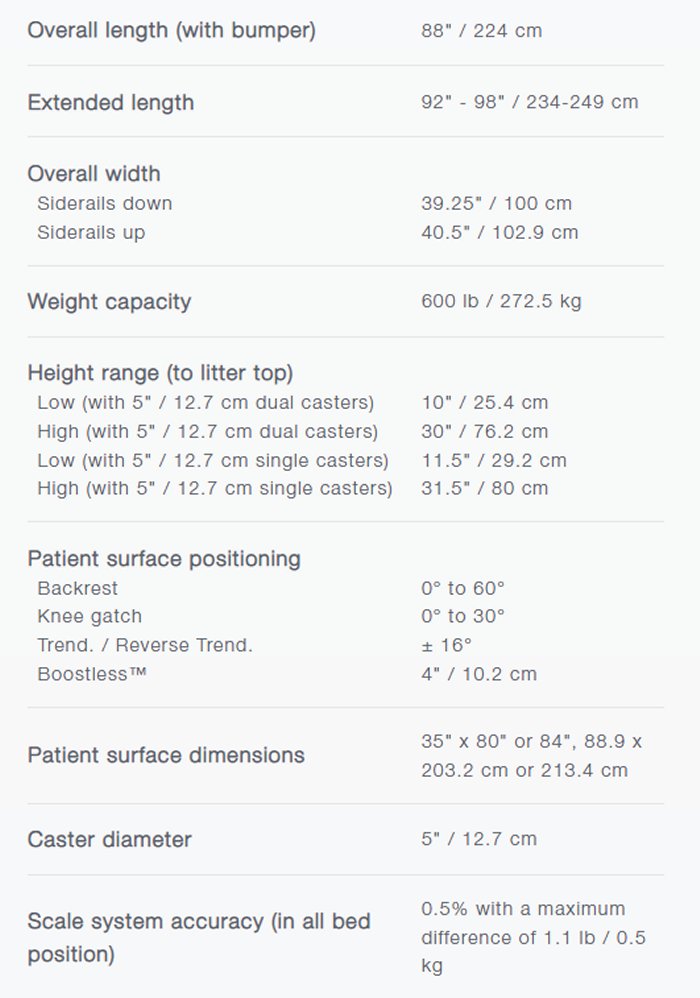Select the Siderails down sub-label

click(x=104, y=203)
